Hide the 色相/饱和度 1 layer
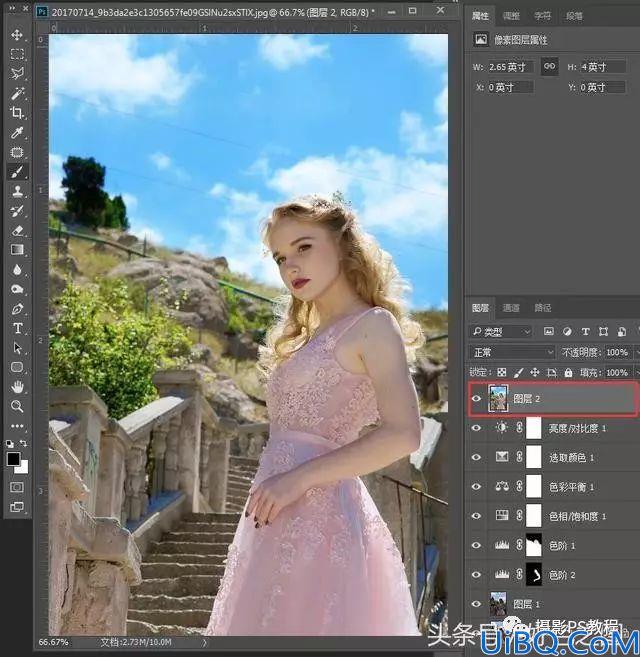The width and height of the screenshot is (640, 657). click(477, 516)
